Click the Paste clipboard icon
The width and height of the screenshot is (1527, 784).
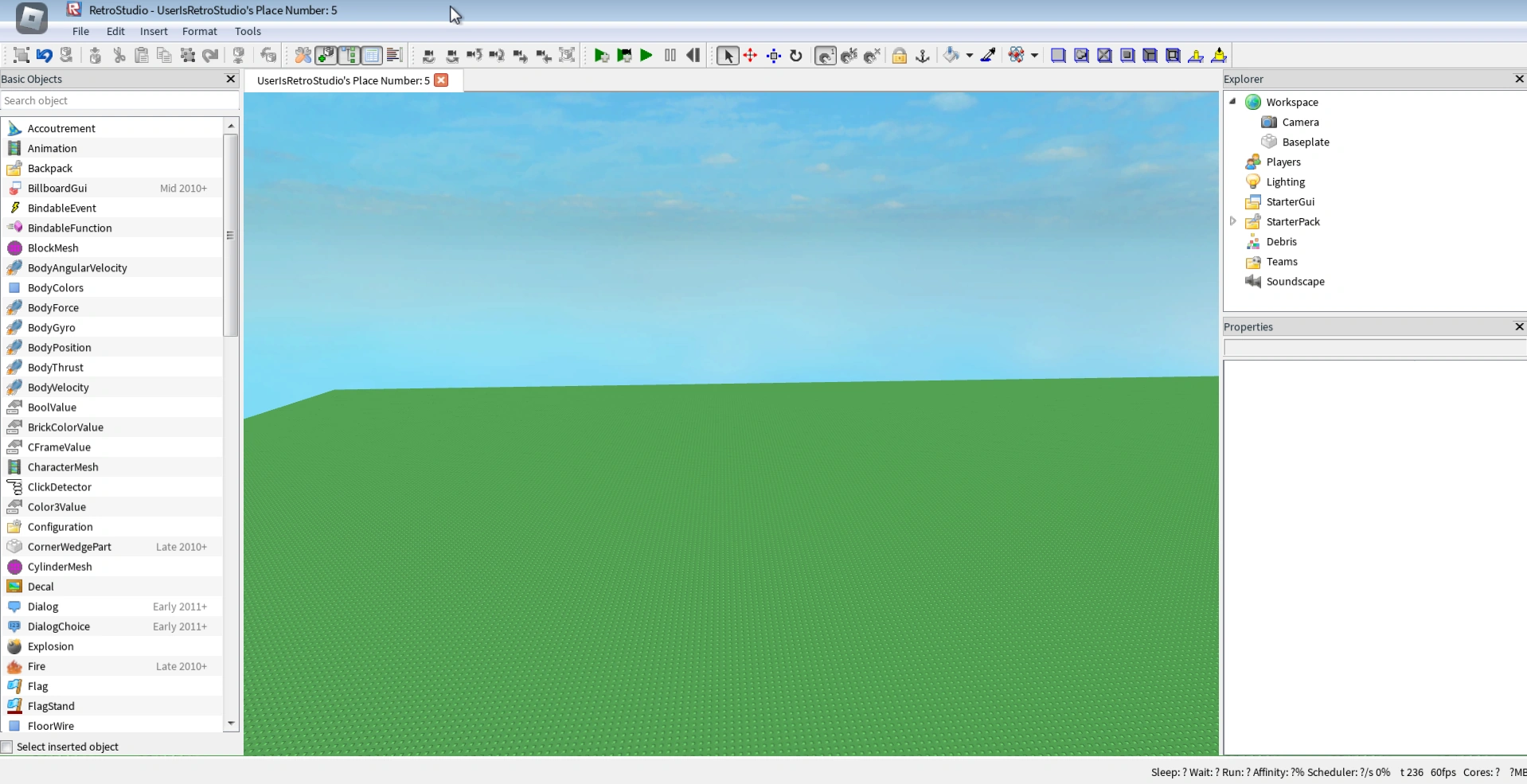[x=142, y=55]
